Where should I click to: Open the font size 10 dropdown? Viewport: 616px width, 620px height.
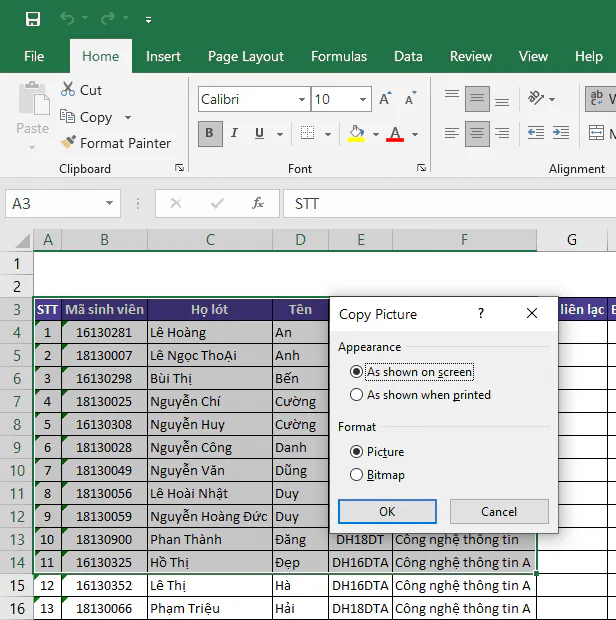[x=363, y=99]
